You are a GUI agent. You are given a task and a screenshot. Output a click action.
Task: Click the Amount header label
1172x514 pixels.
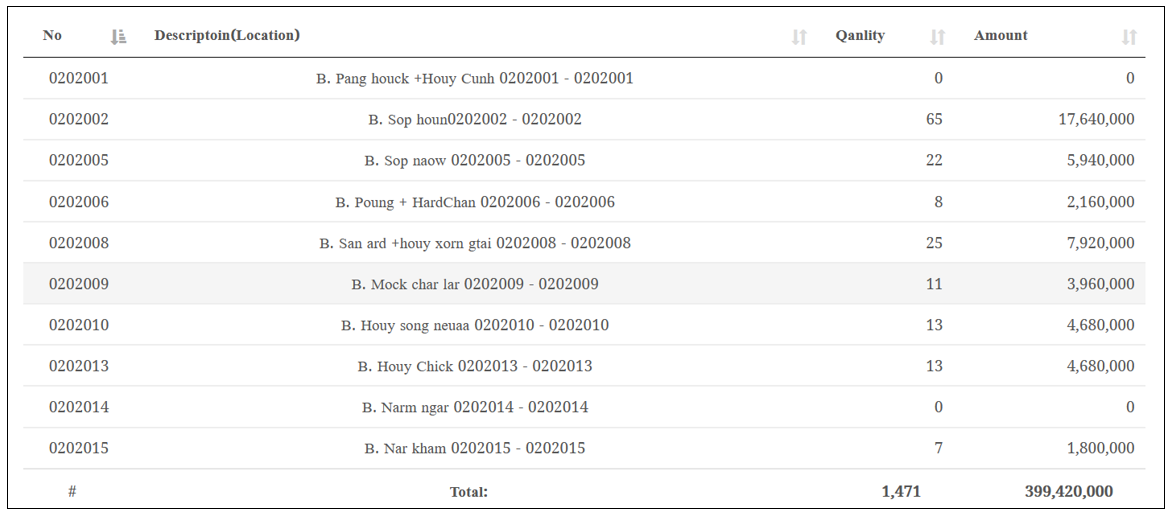[x=1001, y=35]
